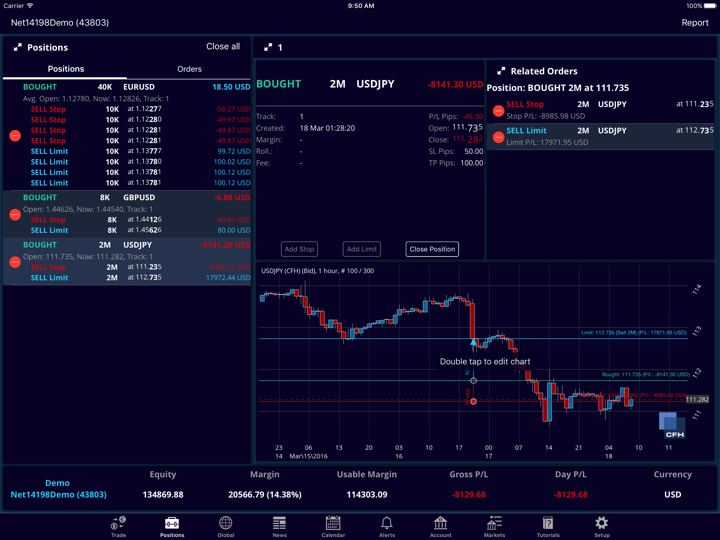Open the Setup gear icon
Image resolution: width=720 pixels, height=540 pixels.
[601, 523]
